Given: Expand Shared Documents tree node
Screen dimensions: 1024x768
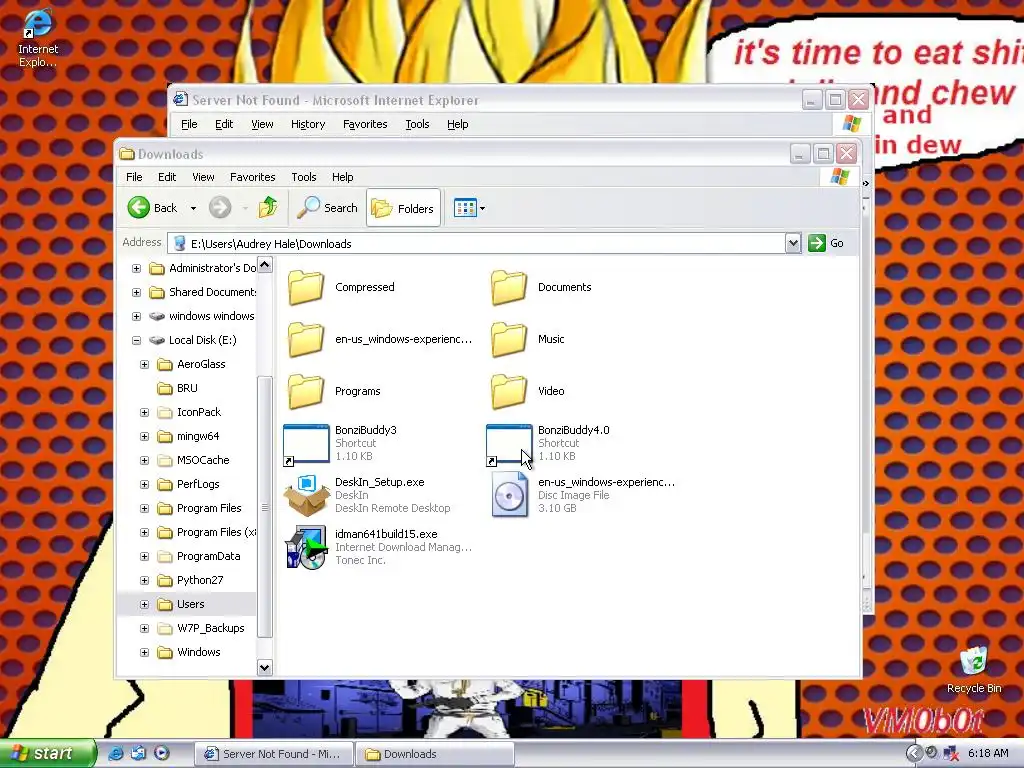Looking at the screenshot, I should (136, 292).
